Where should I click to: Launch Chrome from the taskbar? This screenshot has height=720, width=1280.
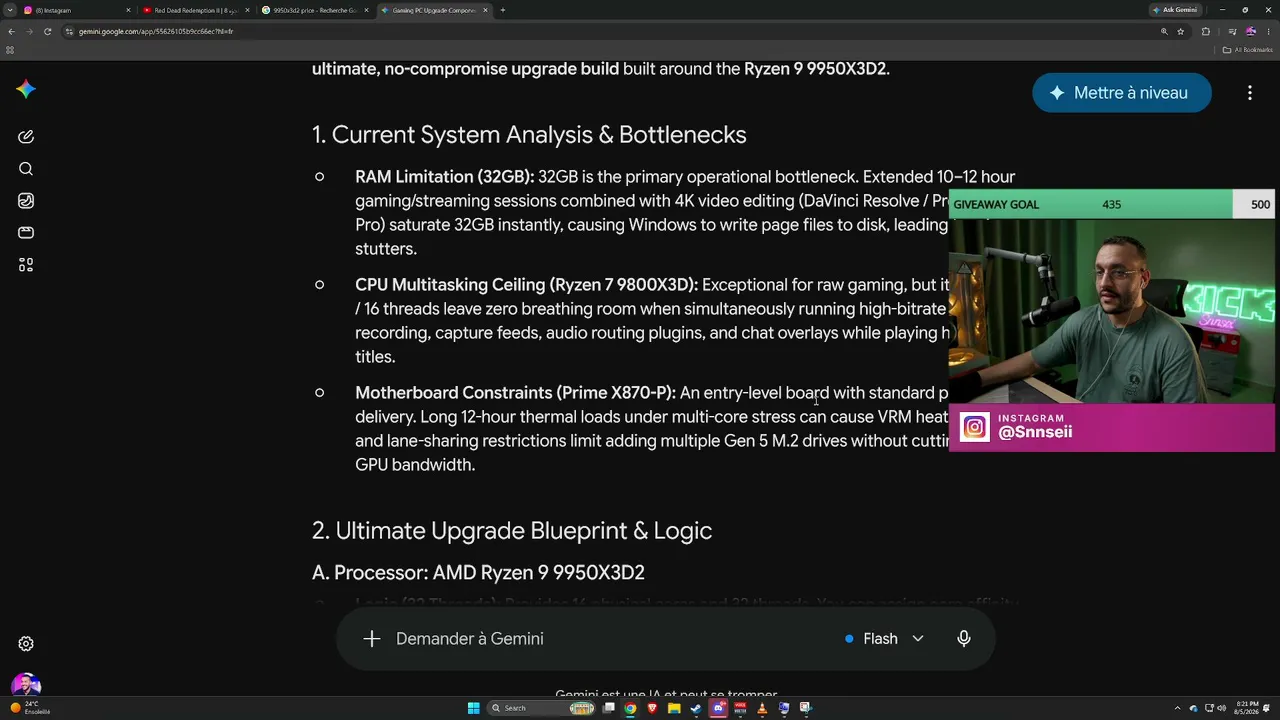pyautogui.click(x=630, y=708)
